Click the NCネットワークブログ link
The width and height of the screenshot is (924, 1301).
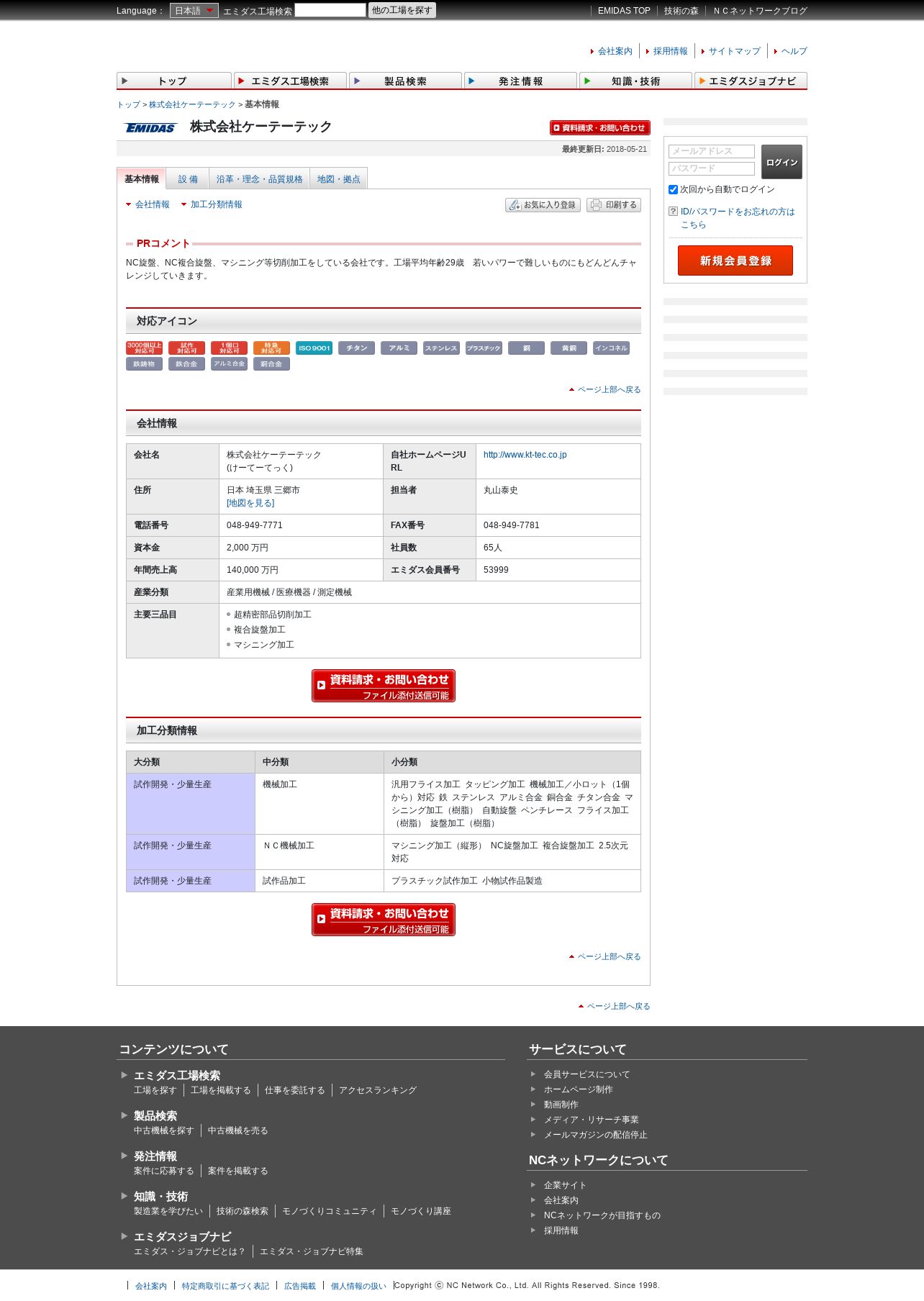click(761, 11)
